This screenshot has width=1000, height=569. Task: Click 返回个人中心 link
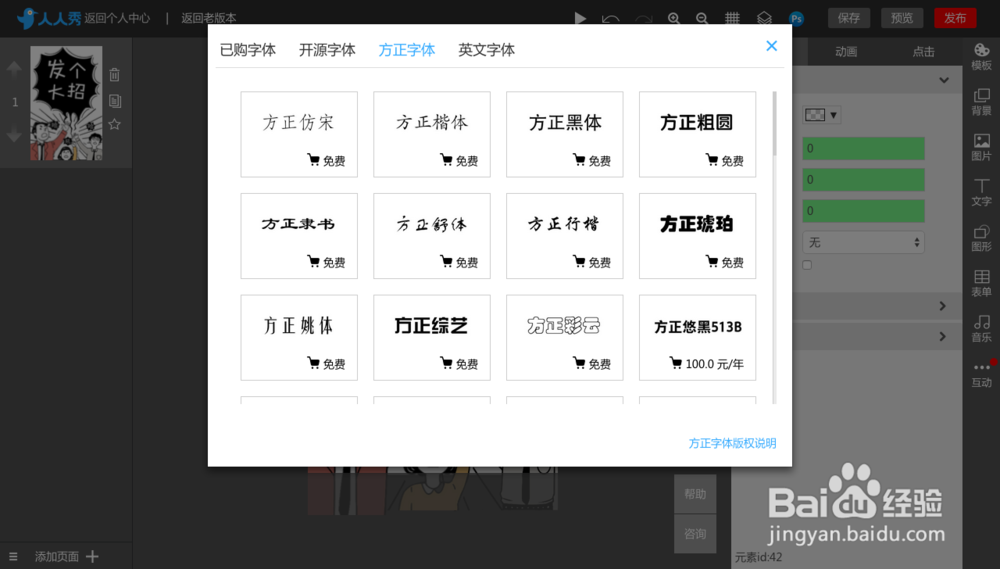117,18
